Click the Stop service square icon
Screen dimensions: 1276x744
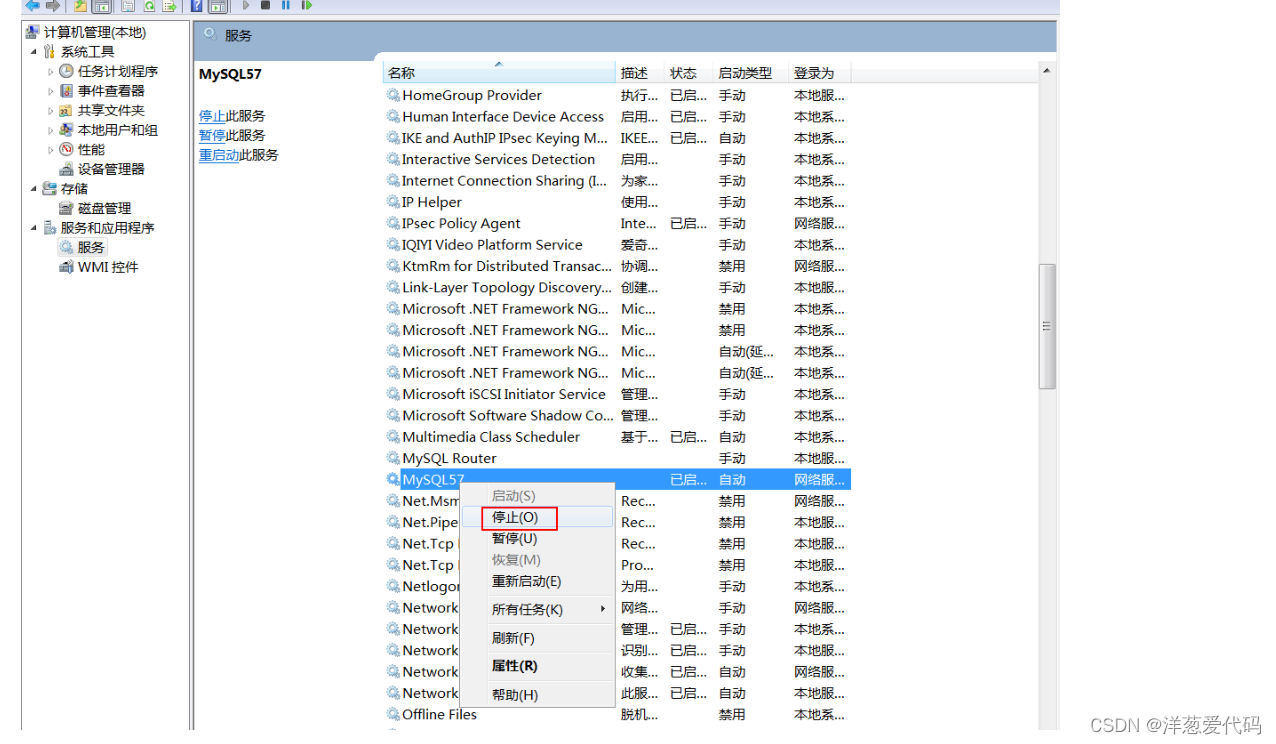click(x=266, y=5)
